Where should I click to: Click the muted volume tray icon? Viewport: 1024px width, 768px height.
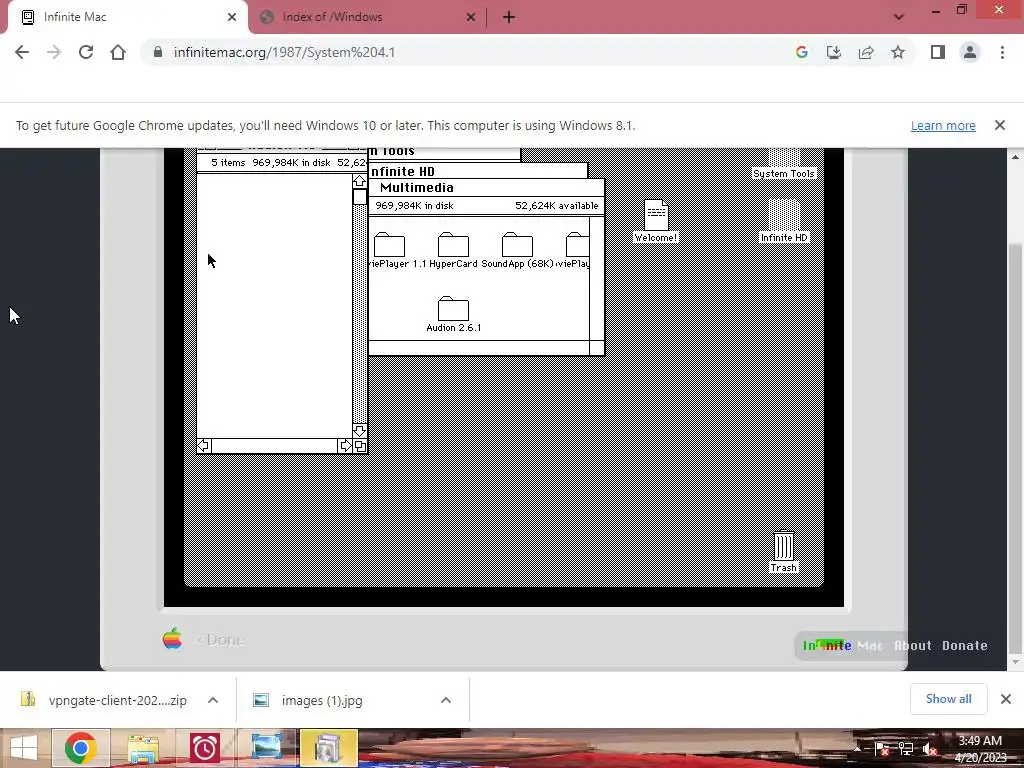tap(930, 749)
